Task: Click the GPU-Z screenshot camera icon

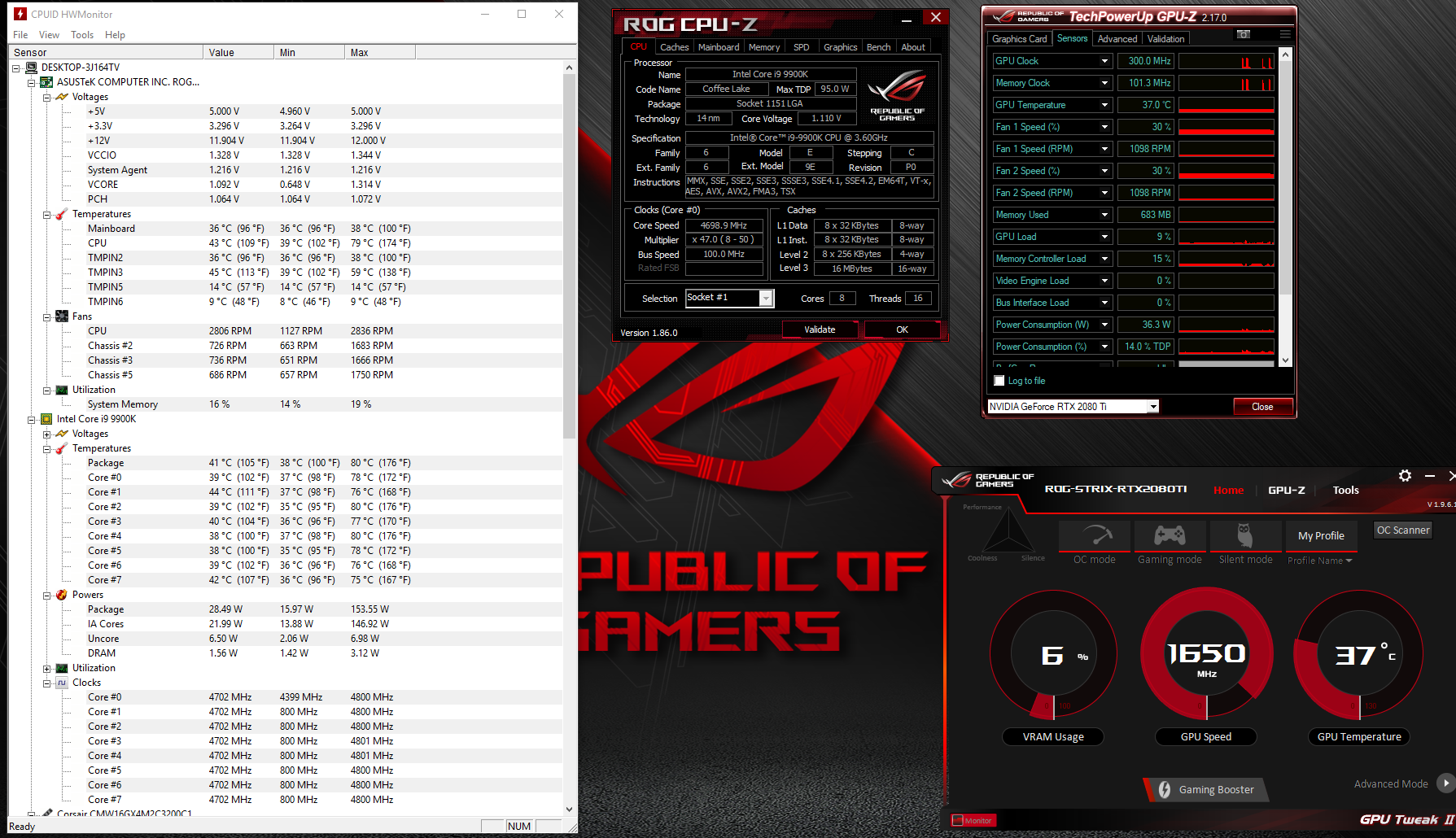Action: (1243, 34)
